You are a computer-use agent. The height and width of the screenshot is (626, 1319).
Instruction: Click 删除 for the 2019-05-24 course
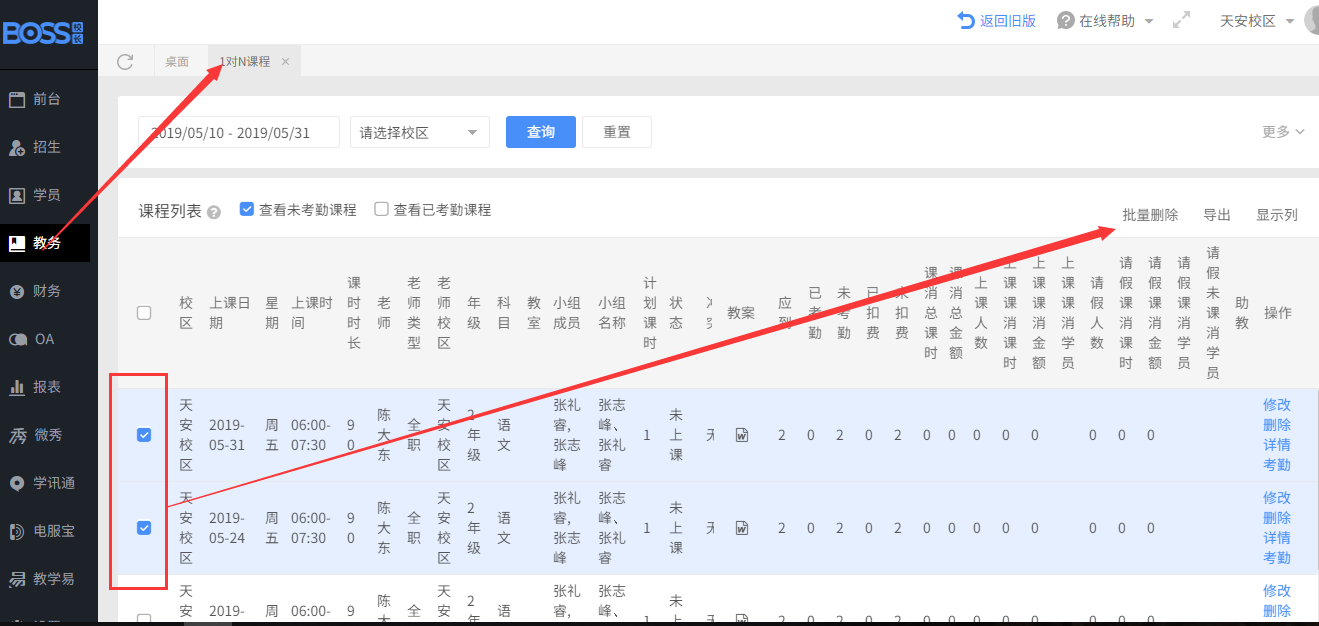click(x=1277, y=518)
